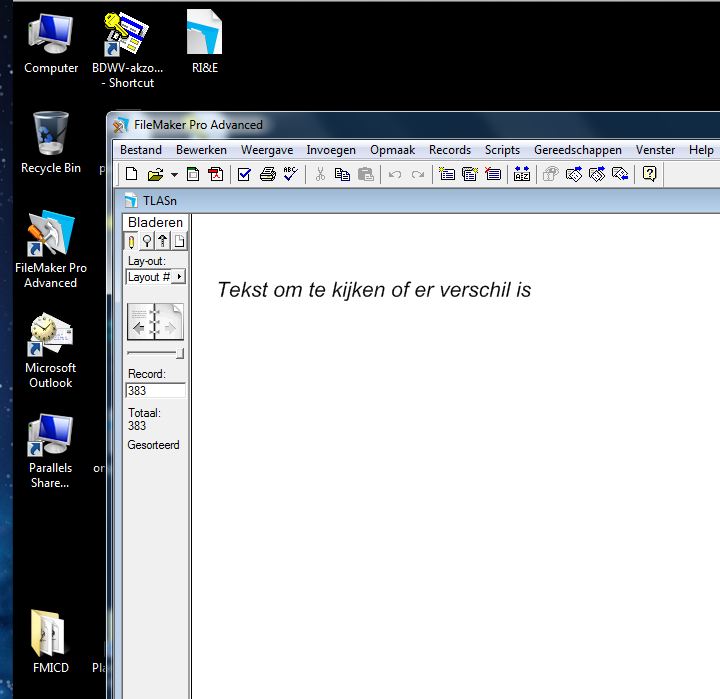Viewport: 720px width, 699px height.
Task: Open the Opmaak menu
Action: point(393,150)
